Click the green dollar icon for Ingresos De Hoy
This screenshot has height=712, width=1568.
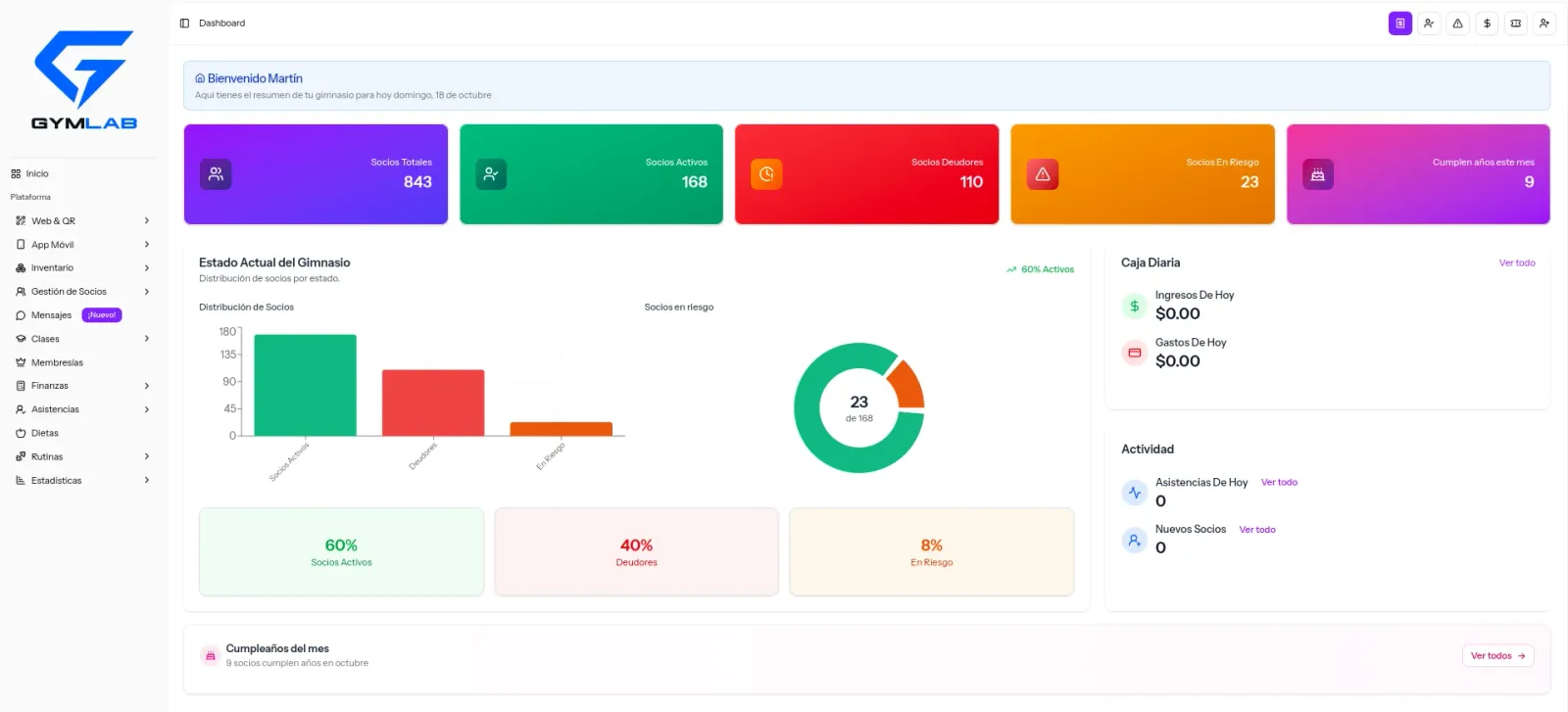(1135, 306)
